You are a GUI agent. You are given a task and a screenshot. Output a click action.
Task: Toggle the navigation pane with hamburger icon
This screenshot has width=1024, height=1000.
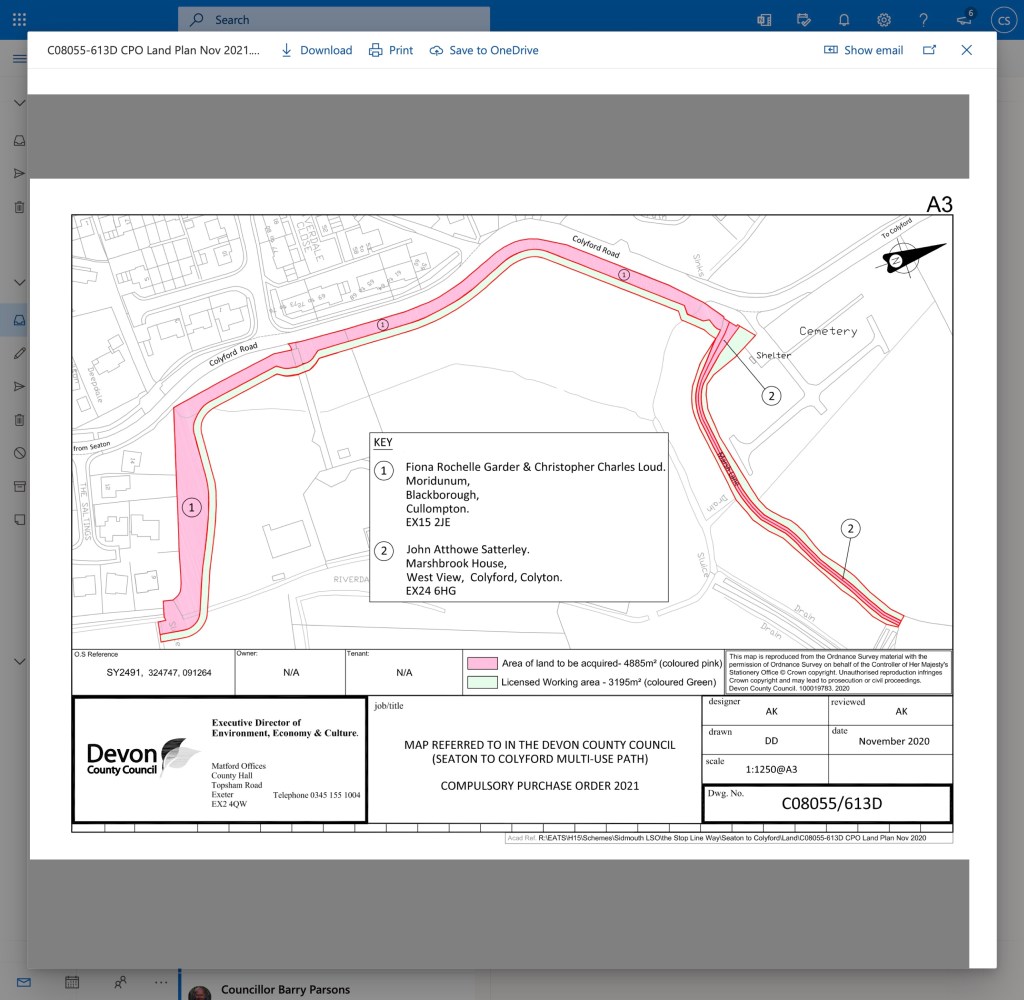(x=19, y=59)
